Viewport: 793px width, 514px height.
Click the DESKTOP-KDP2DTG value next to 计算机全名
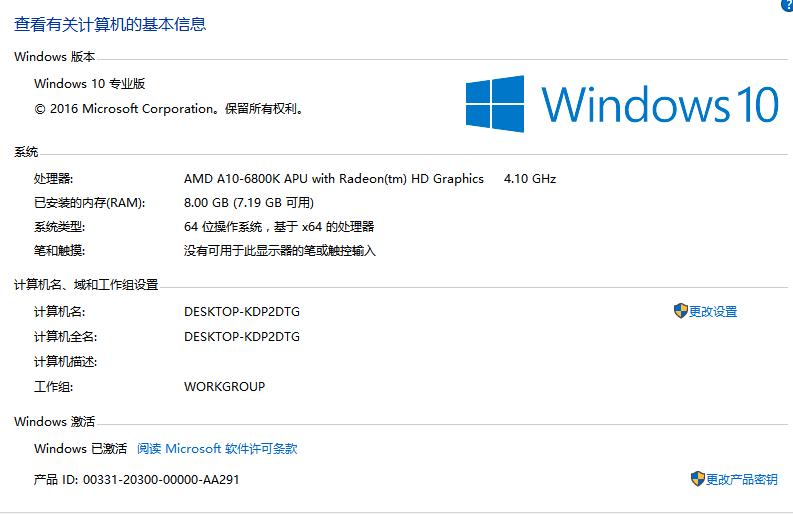pos(242,337)
